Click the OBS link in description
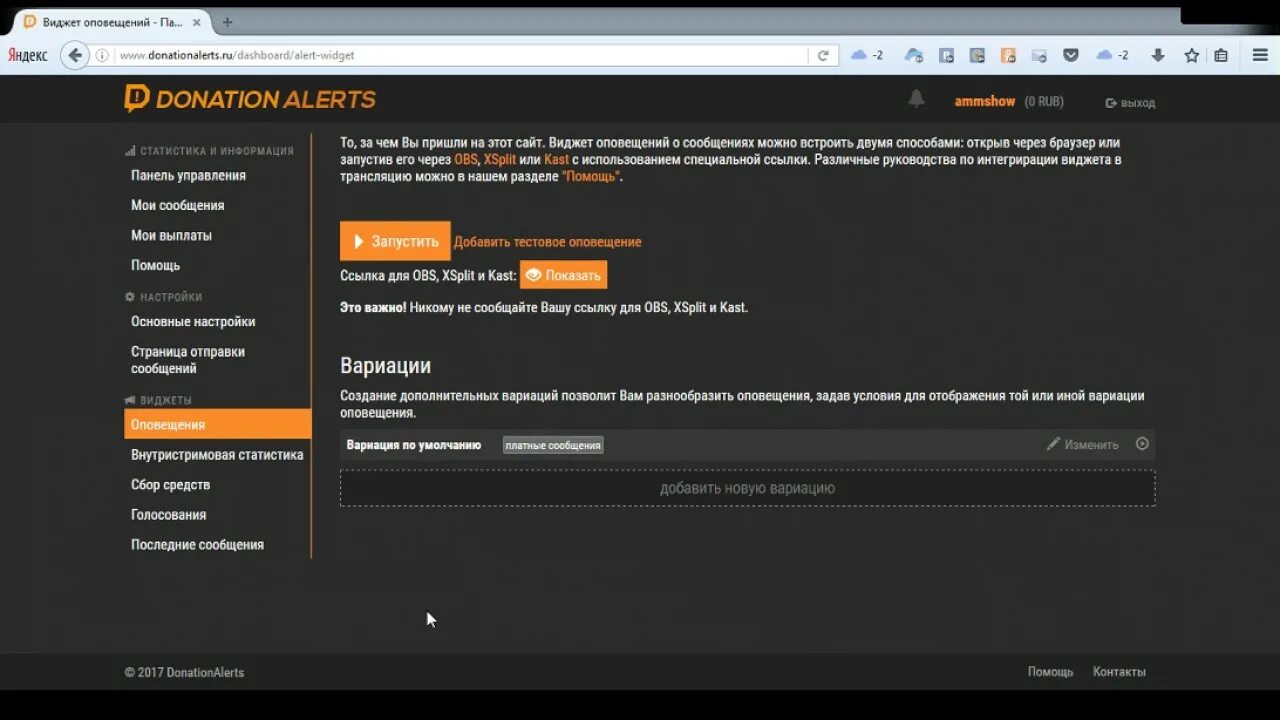This screenshot has width=1280, height=720. (x=466, y=160)
